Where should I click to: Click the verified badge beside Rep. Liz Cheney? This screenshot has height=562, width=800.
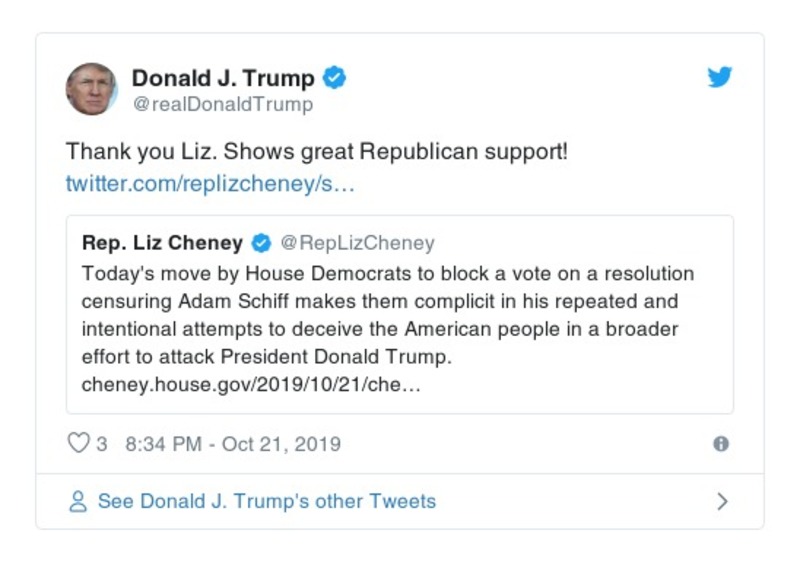pos(260,243)
